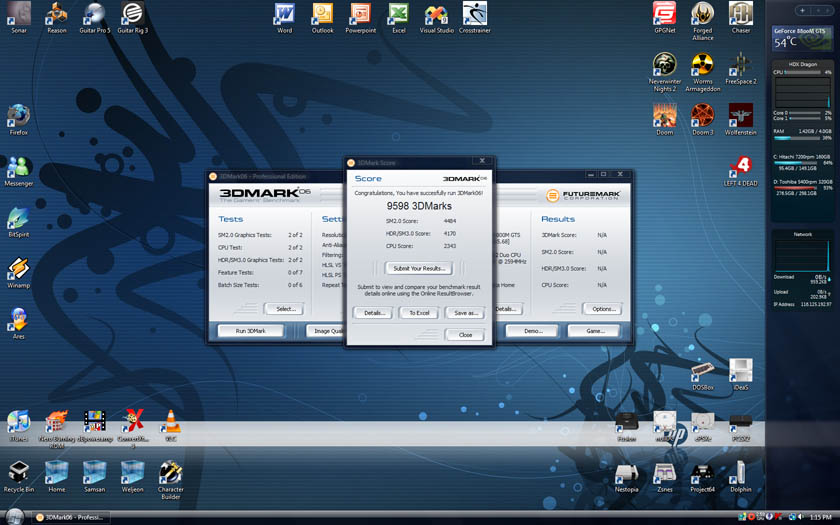Screen dimensions: 840x525
Task: Launch the Project64 shortcut
Action: click(x=703, y=476)
